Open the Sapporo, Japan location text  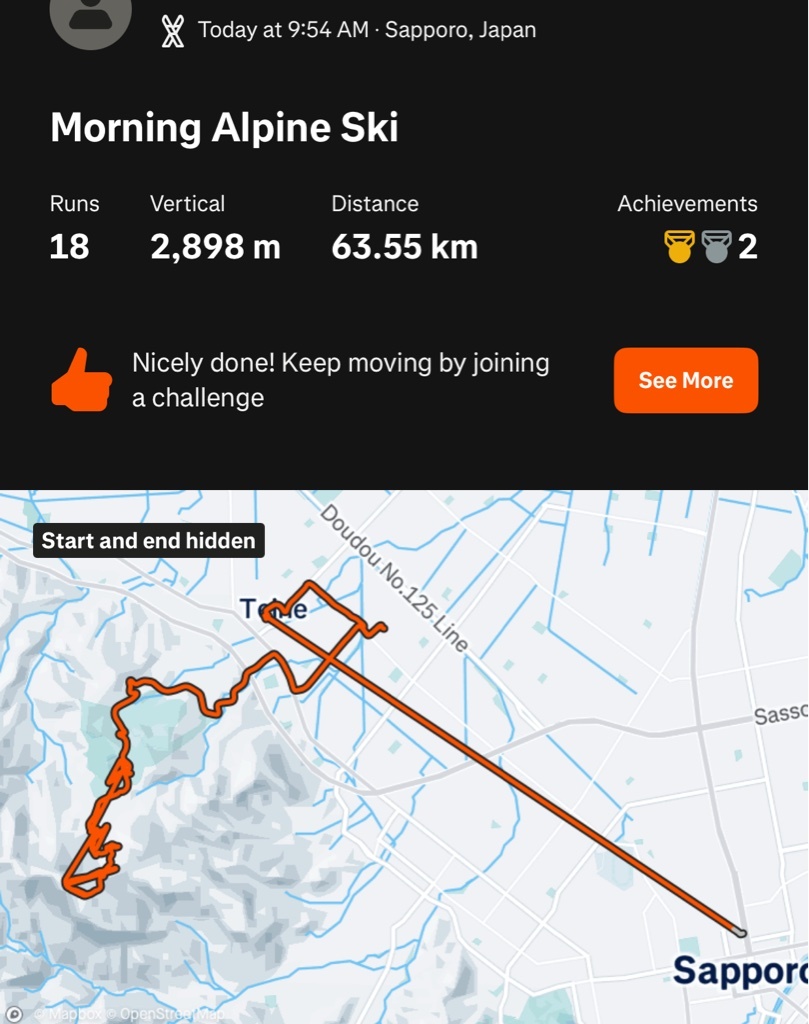point(460,30)
